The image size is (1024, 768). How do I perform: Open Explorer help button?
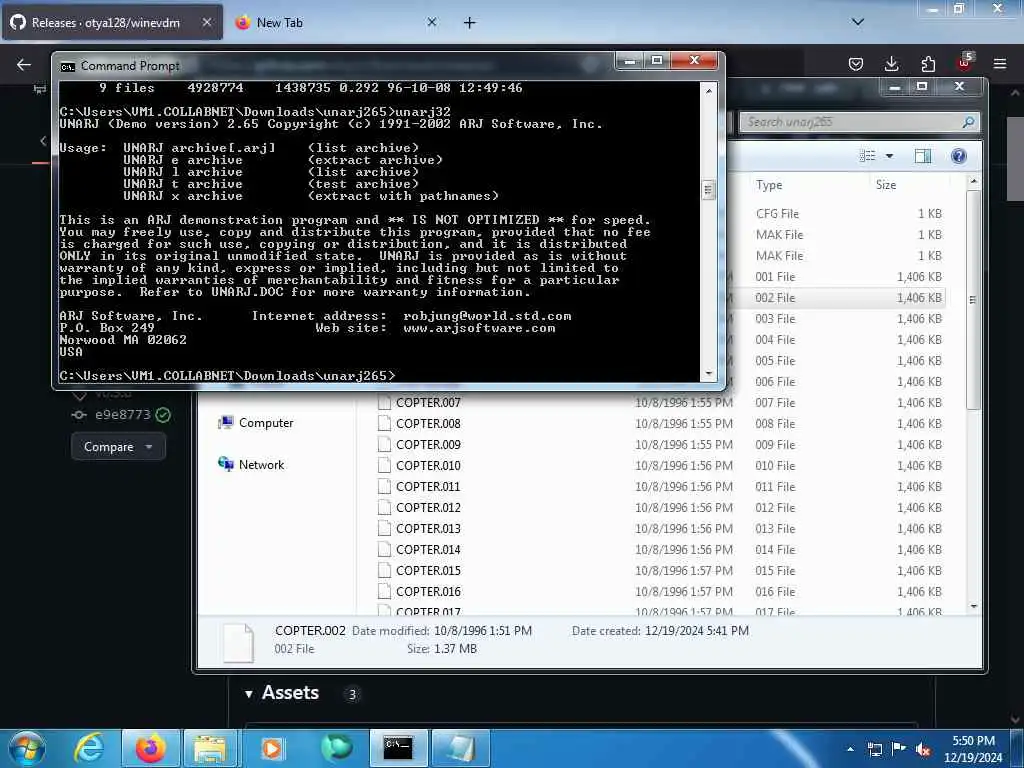959,155
